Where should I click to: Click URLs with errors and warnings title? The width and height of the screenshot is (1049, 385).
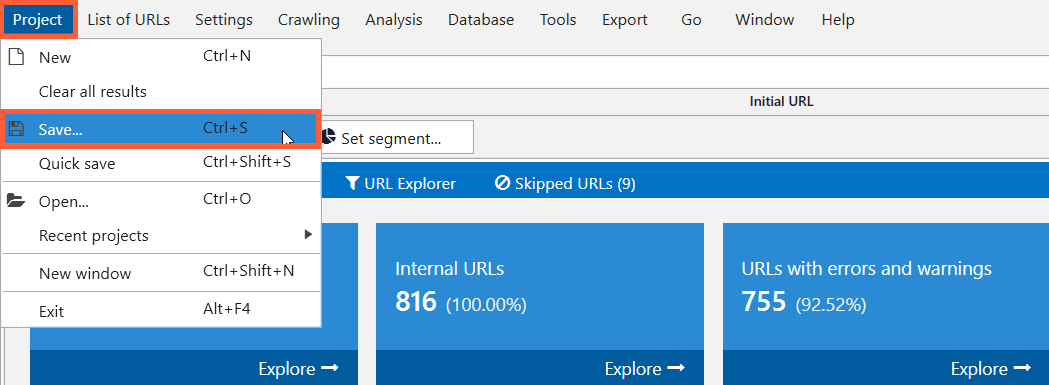866,269
